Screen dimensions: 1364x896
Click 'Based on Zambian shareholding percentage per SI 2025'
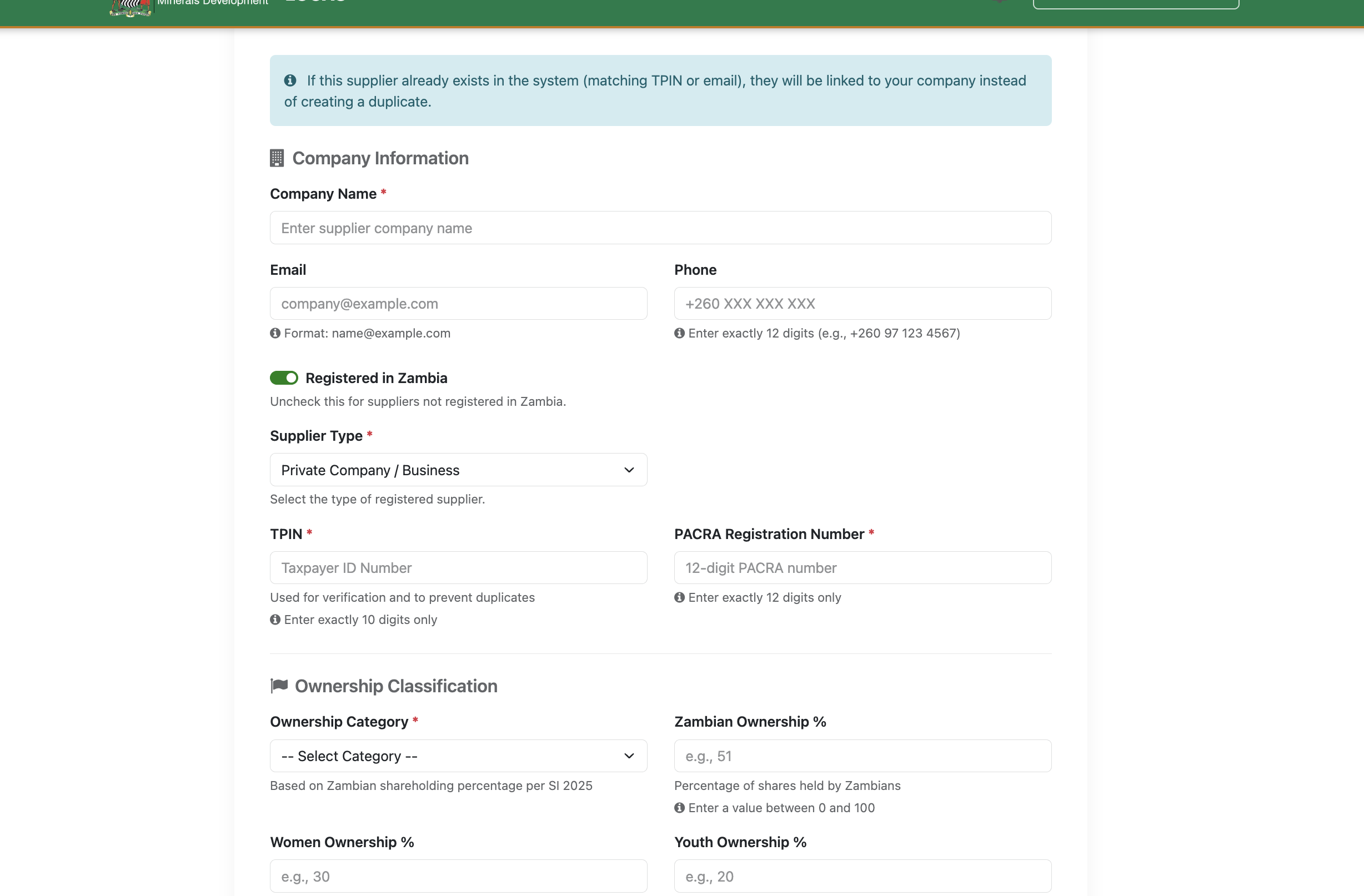(x=431, y=786)
